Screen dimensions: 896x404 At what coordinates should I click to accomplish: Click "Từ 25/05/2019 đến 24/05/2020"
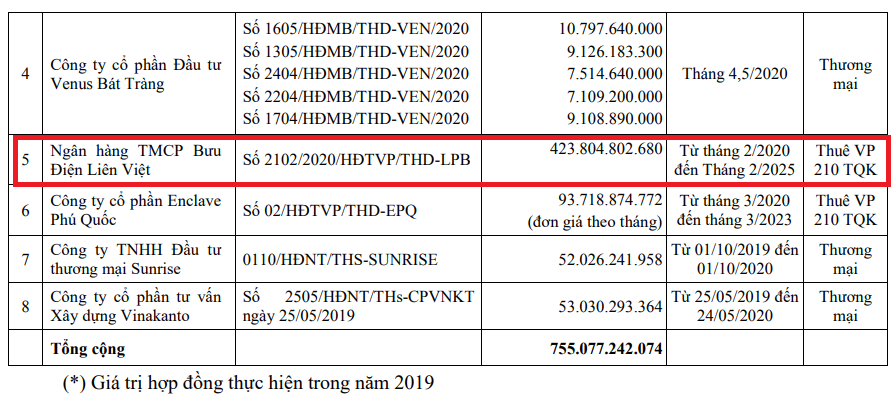click(734, 306)
